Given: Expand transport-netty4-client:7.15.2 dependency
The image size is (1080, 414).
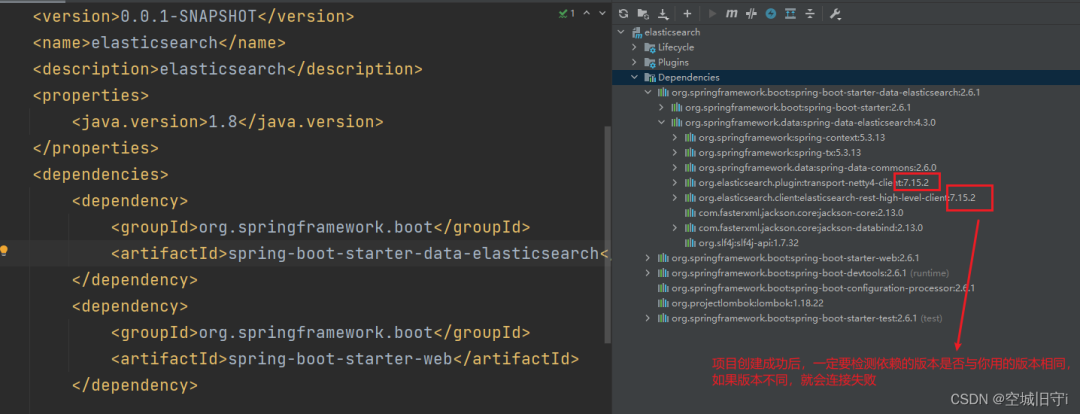Looking at the screenshot, I should 675,183.
